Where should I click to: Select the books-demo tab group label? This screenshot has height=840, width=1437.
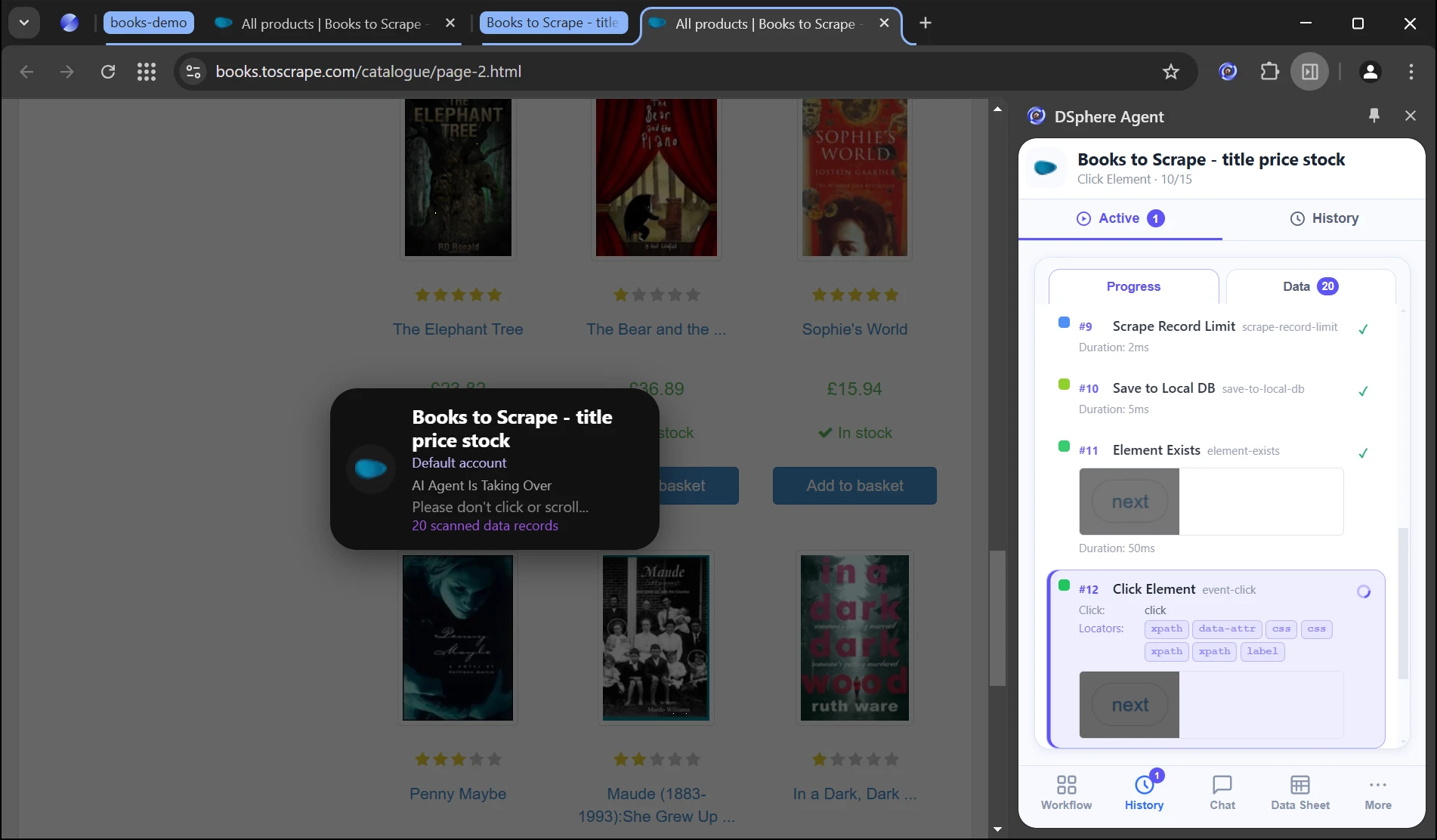149,23
